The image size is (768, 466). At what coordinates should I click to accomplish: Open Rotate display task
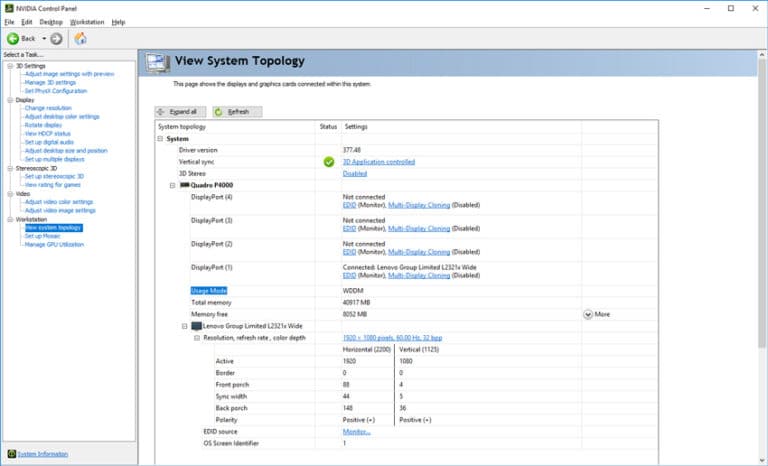(43, 125)
